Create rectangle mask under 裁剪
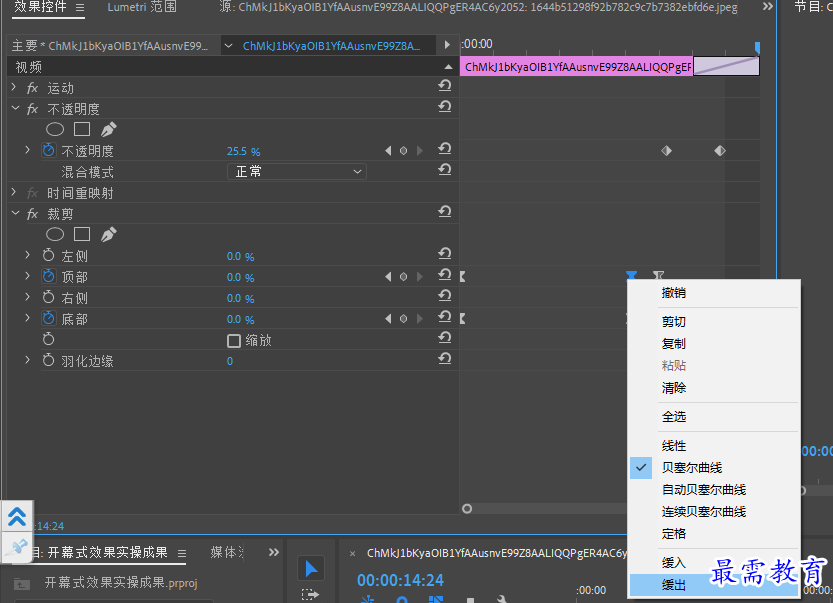 point(82,234)
